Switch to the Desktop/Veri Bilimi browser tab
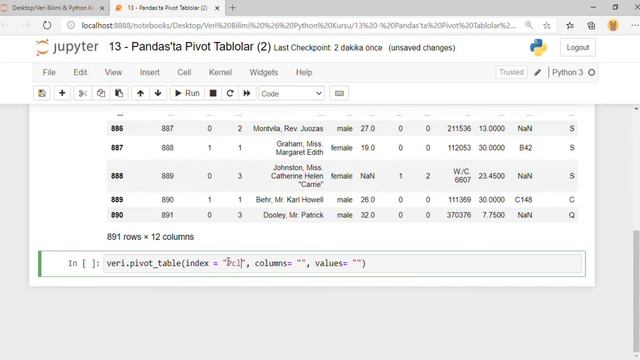The width and height of the screenshot is (640, 360). coord(54,8)
